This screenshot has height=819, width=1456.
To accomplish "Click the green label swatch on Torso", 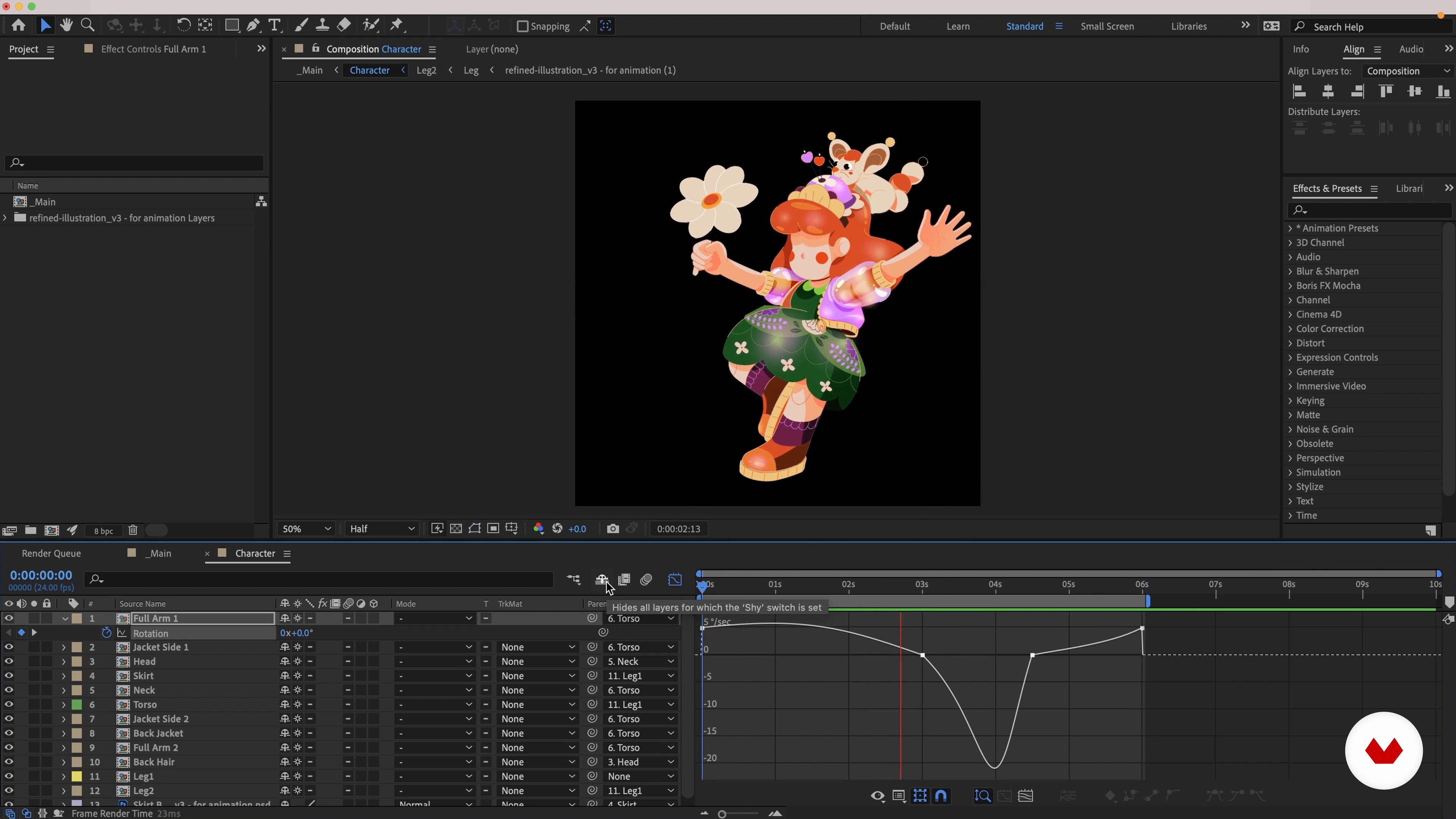I will tap(76, 705).
